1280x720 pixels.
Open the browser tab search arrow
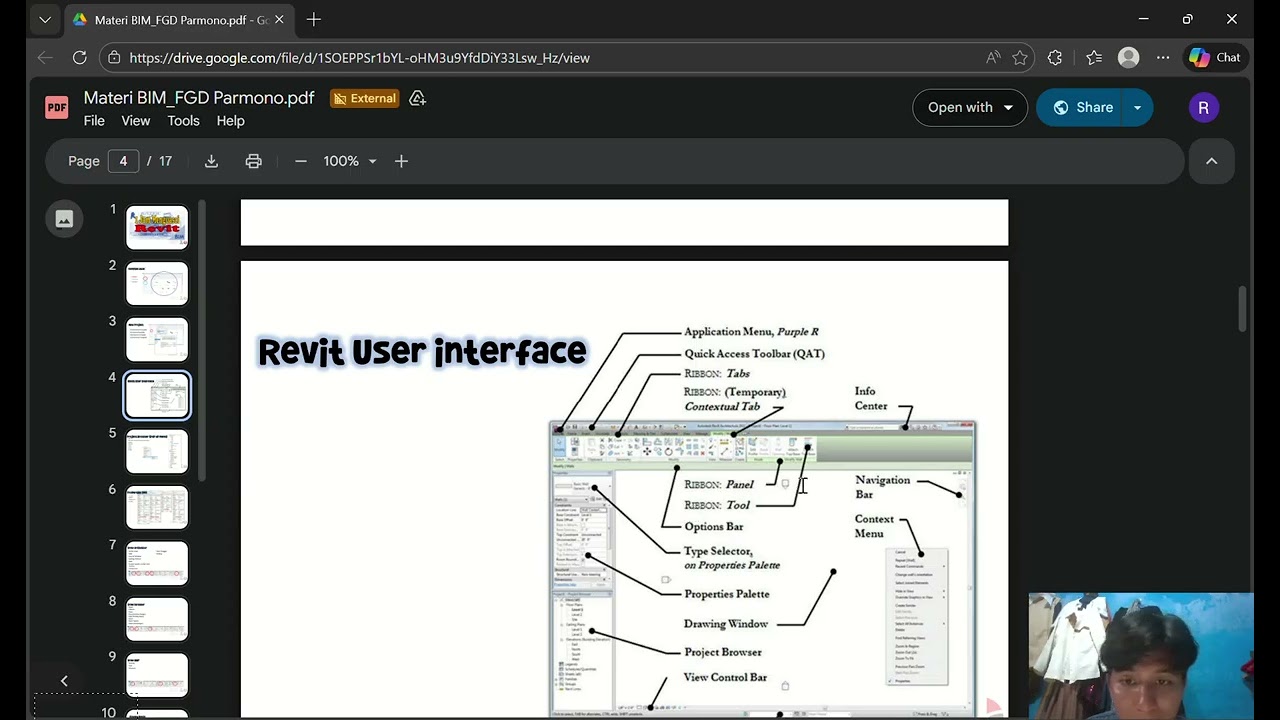click(x=45, y=19)
